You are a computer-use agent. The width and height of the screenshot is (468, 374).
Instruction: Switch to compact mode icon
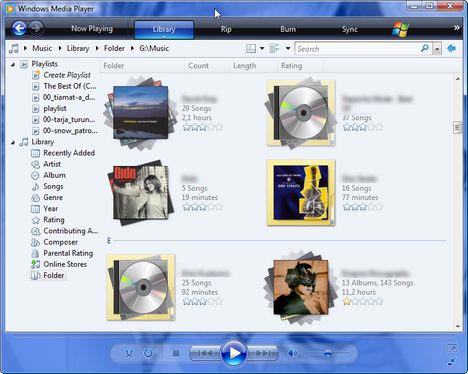[452, 361]
